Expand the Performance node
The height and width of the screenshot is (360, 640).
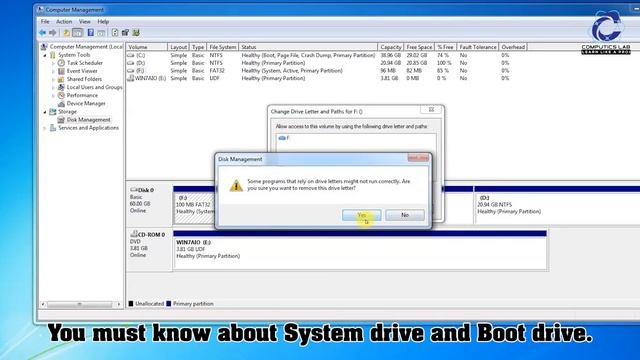(x=53, y=96)
